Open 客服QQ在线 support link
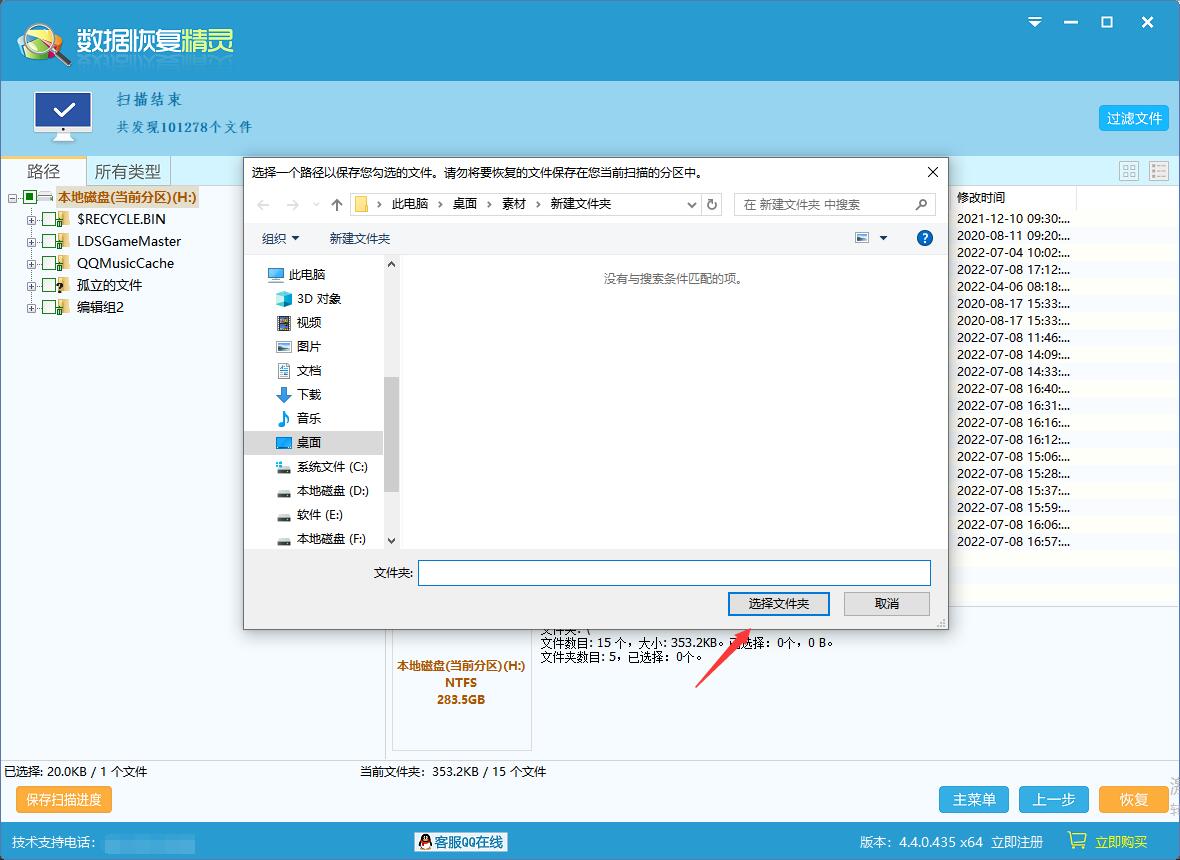Image resolution: width=1180 pixels, height=860 pixels. pos(461,842)
